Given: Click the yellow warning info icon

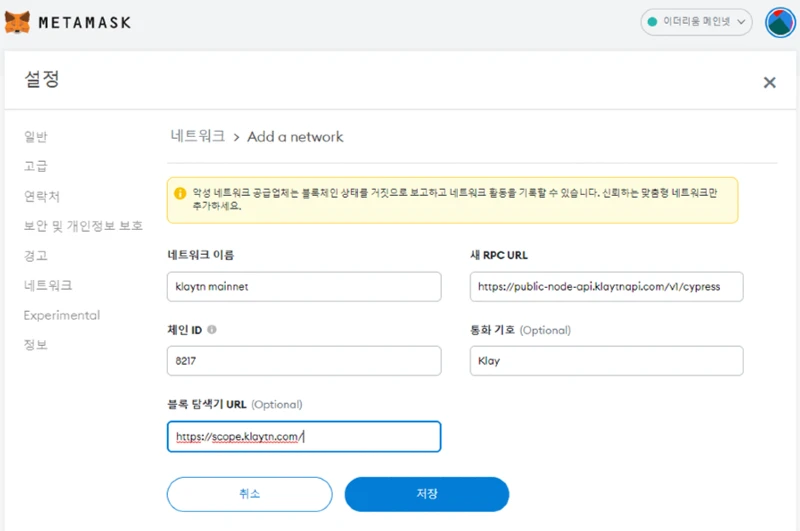Looking at the screenshot, I should click(x=180, y=193).
